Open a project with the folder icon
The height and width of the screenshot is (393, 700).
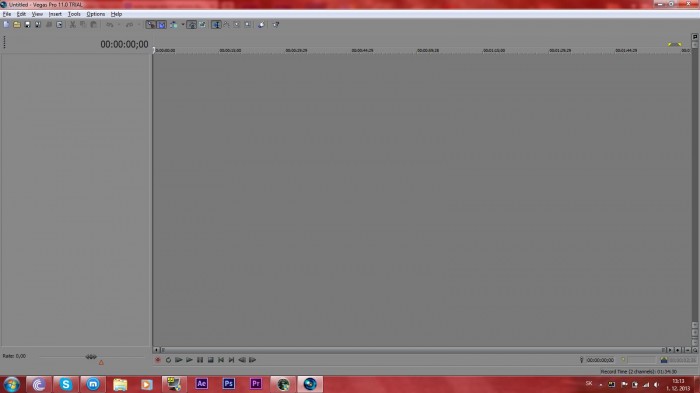17,25
